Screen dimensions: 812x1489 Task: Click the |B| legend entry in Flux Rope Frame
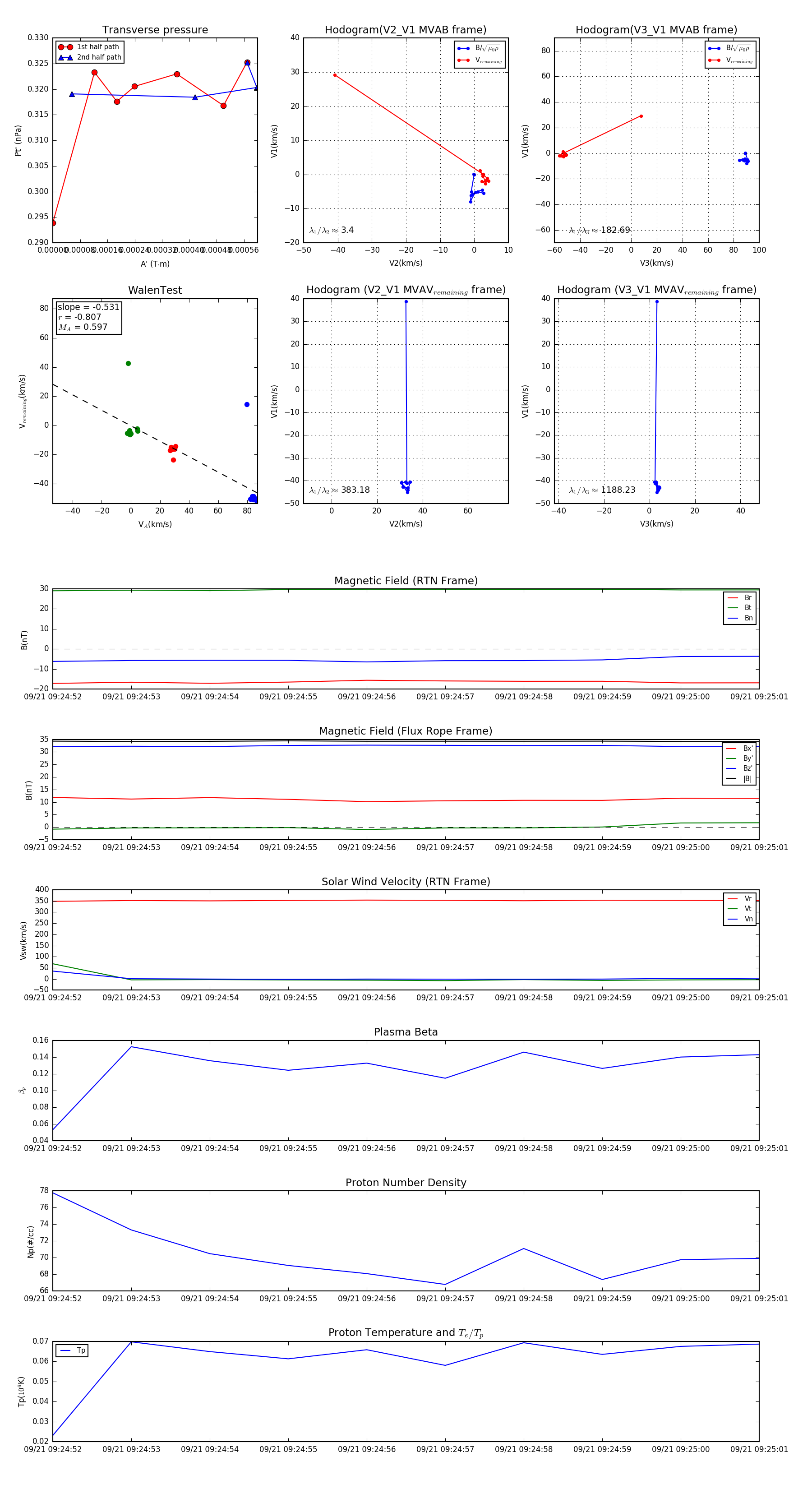pyautogui.click(x=740, y=779)
